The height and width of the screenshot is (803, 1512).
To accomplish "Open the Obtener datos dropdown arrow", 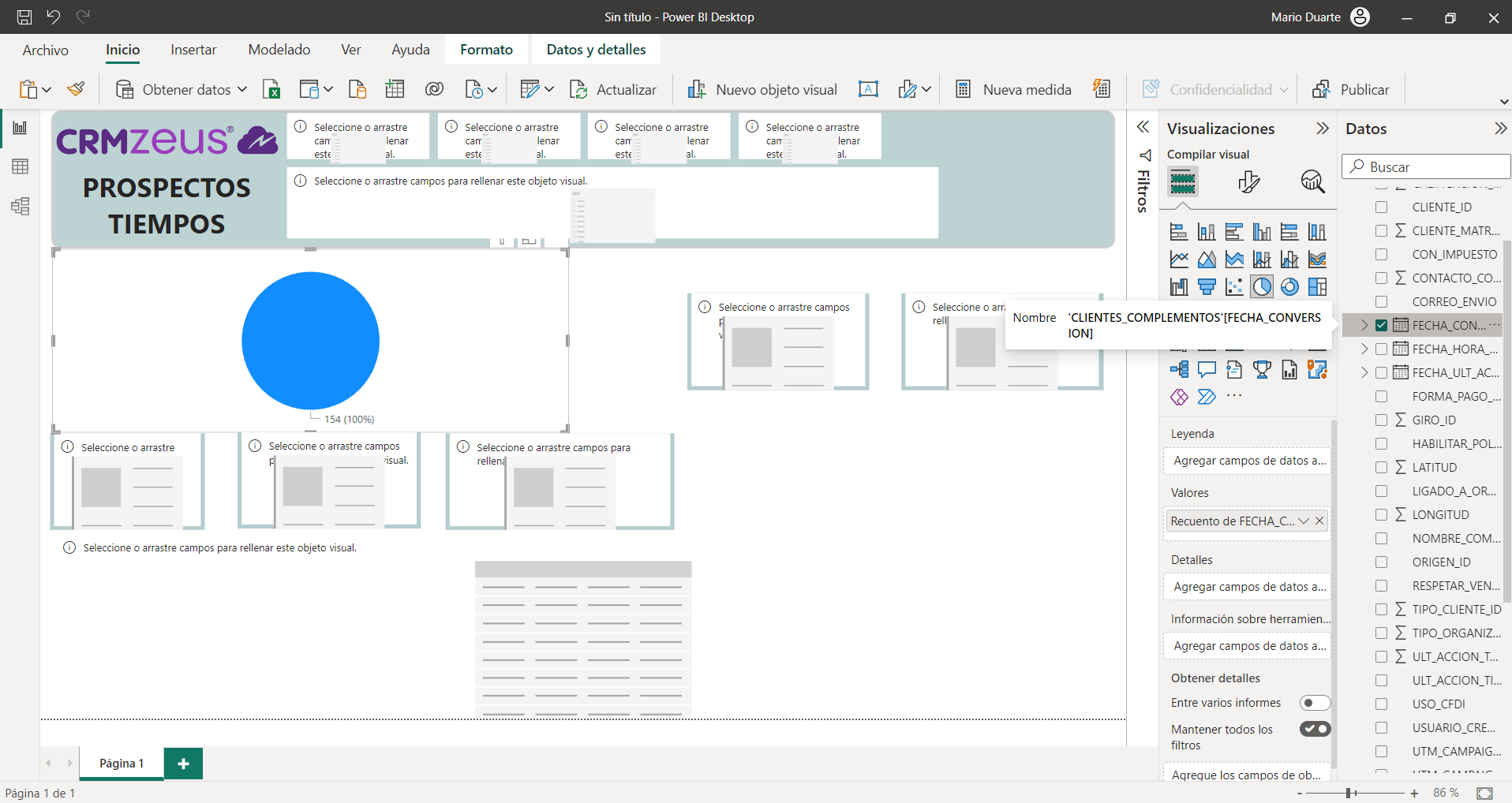I will [x=242, y=89].
